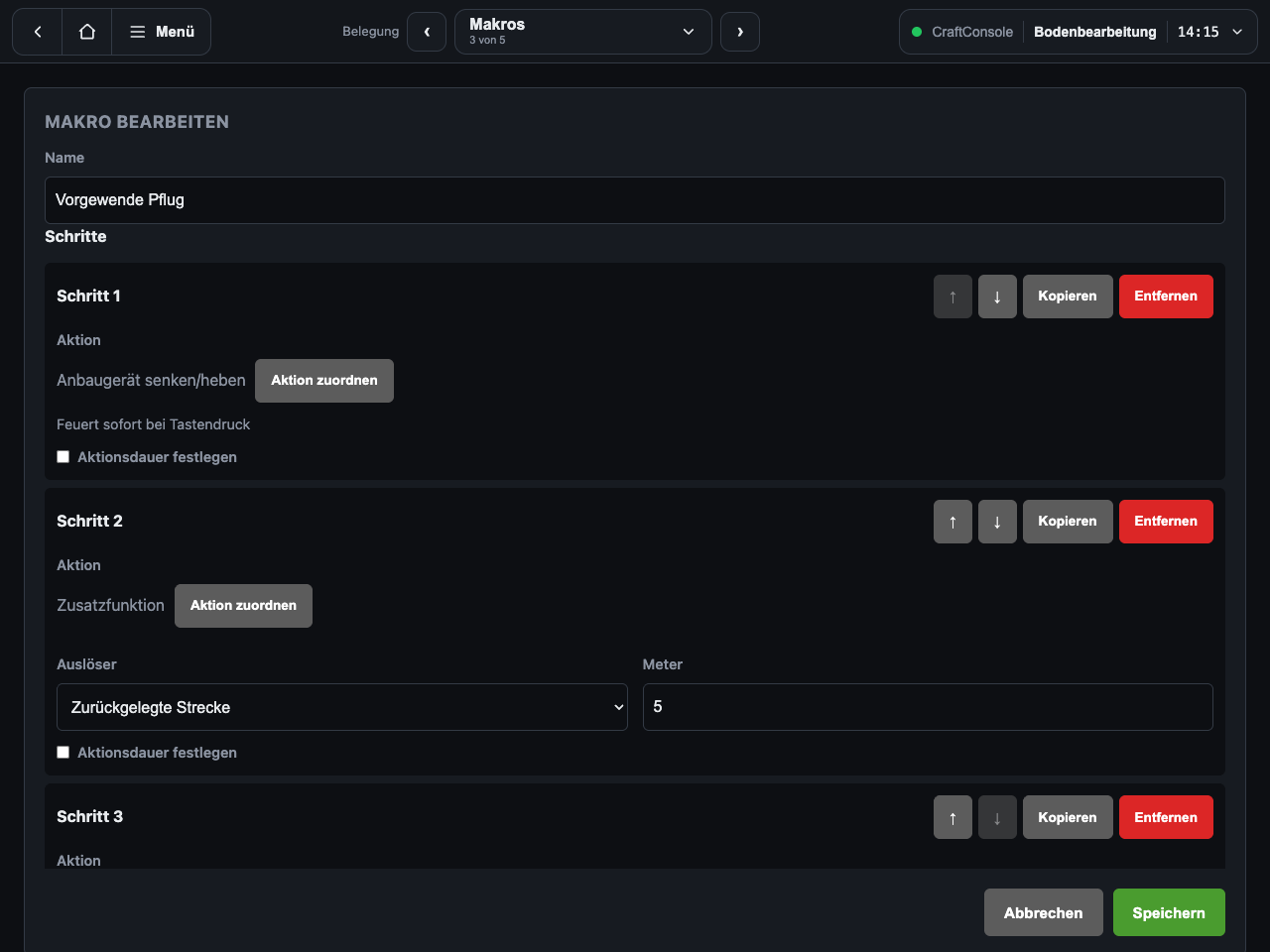The image size is (1270, 952).
Task: Open the home screen
Action: coord(87,32)
